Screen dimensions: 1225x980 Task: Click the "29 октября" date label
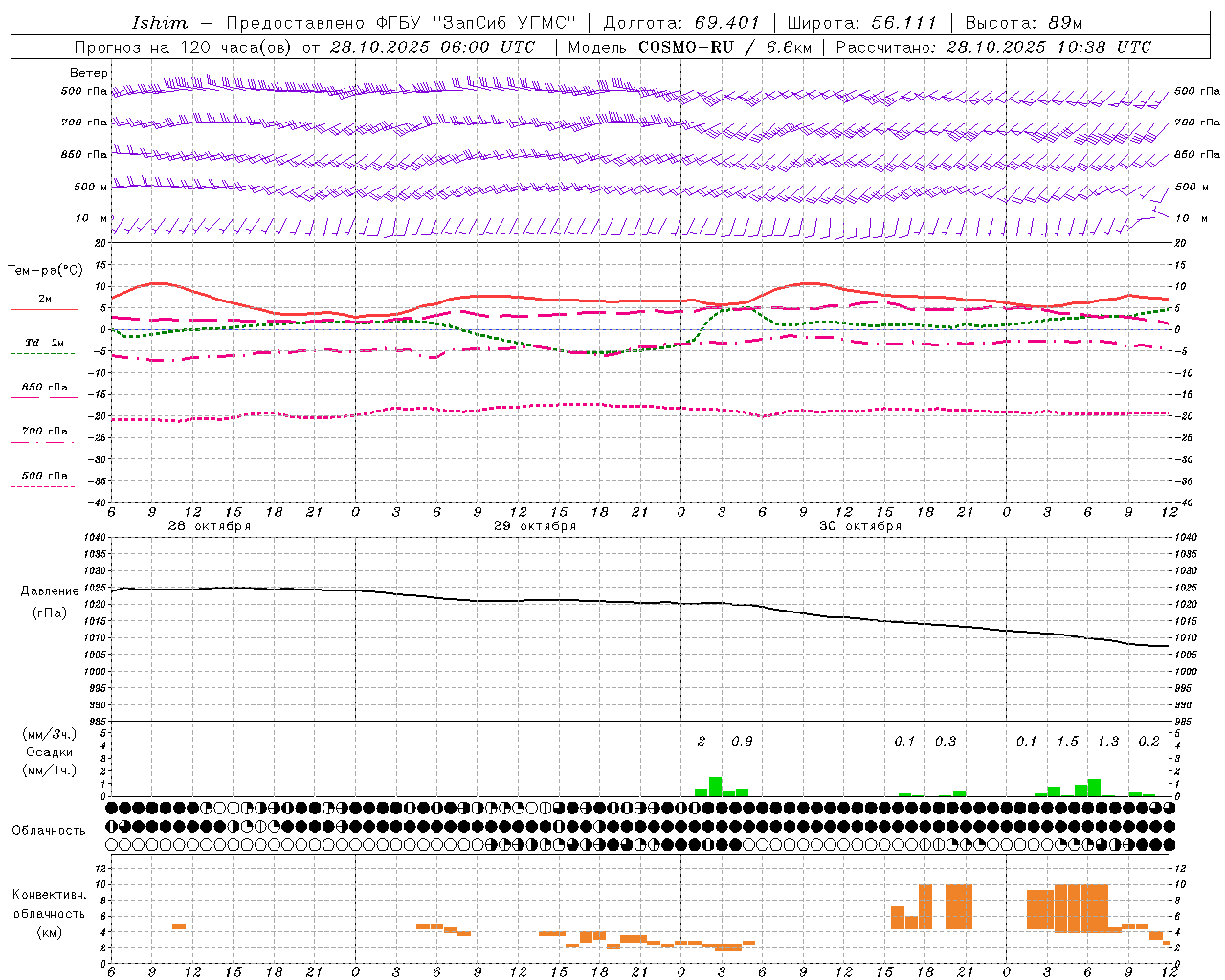tap(535, 526)
